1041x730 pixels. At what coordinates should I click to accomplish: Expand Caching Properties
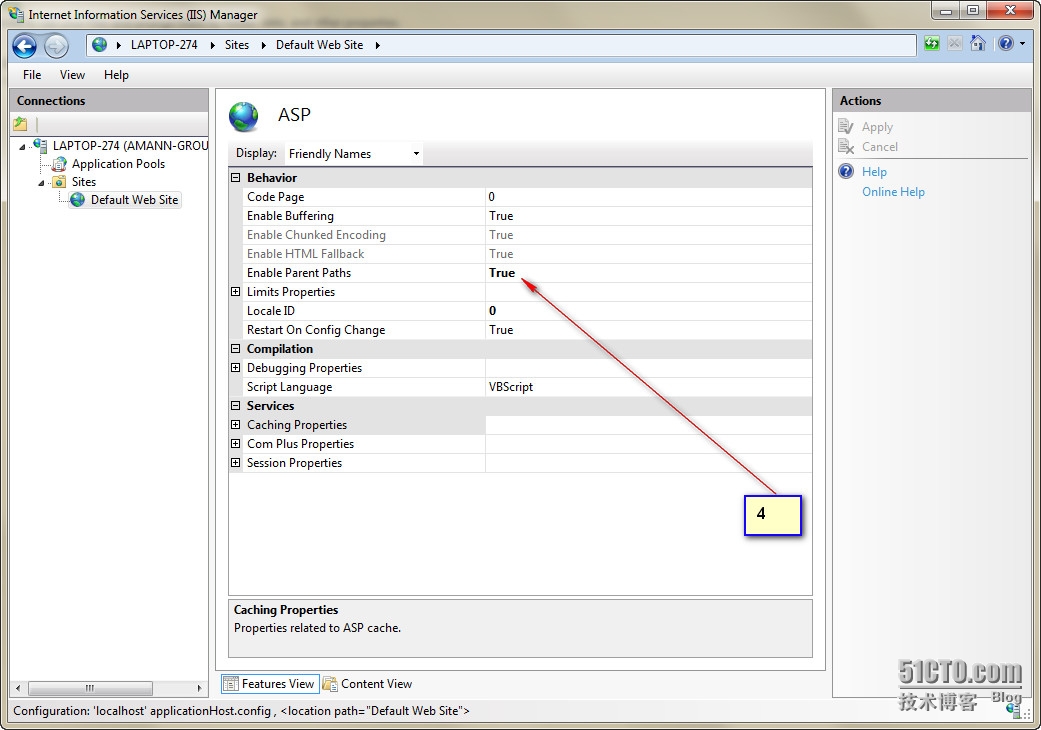click(235, 425)
